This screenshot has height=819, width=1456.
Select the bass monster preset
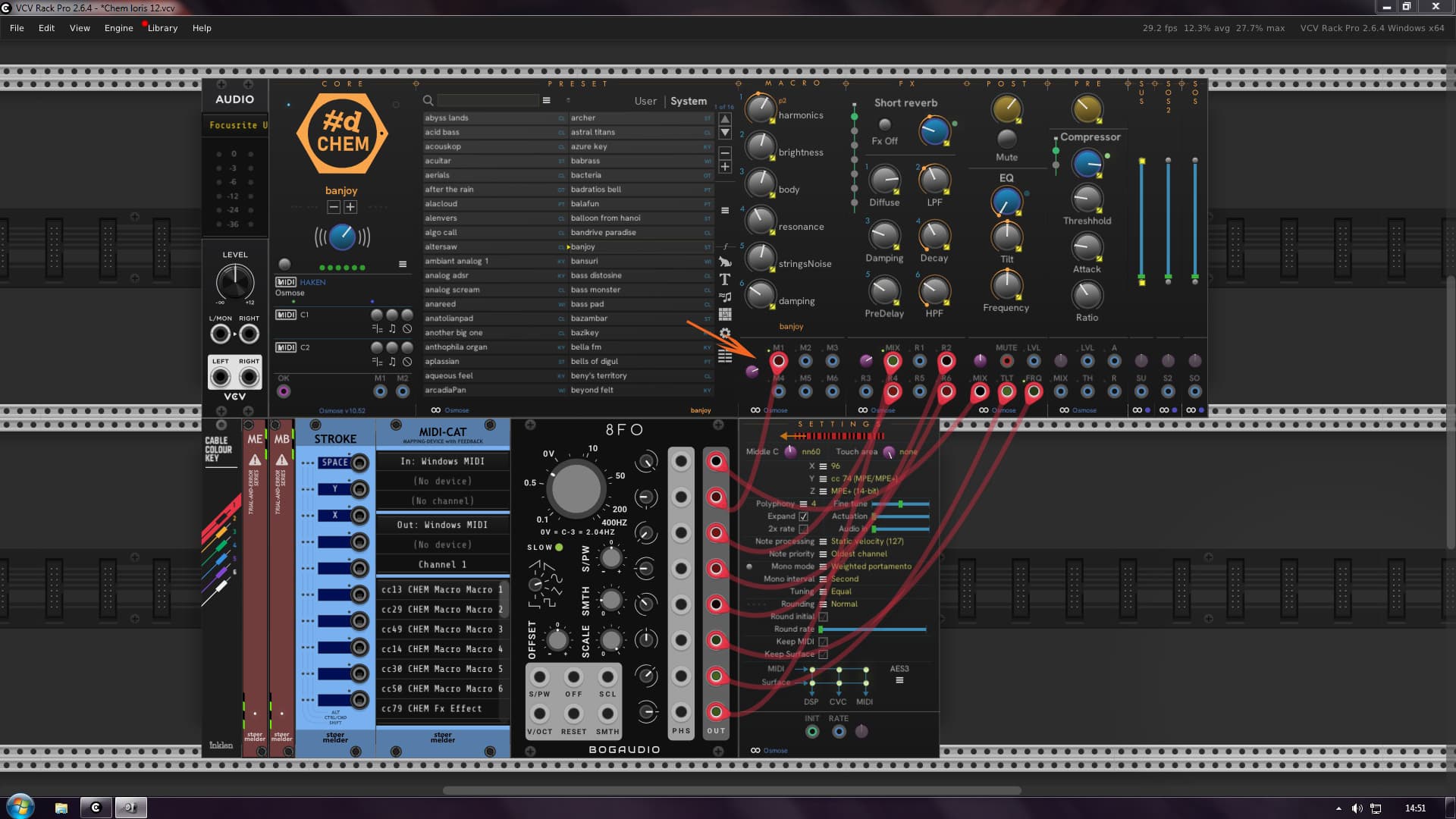click(595, 290)
